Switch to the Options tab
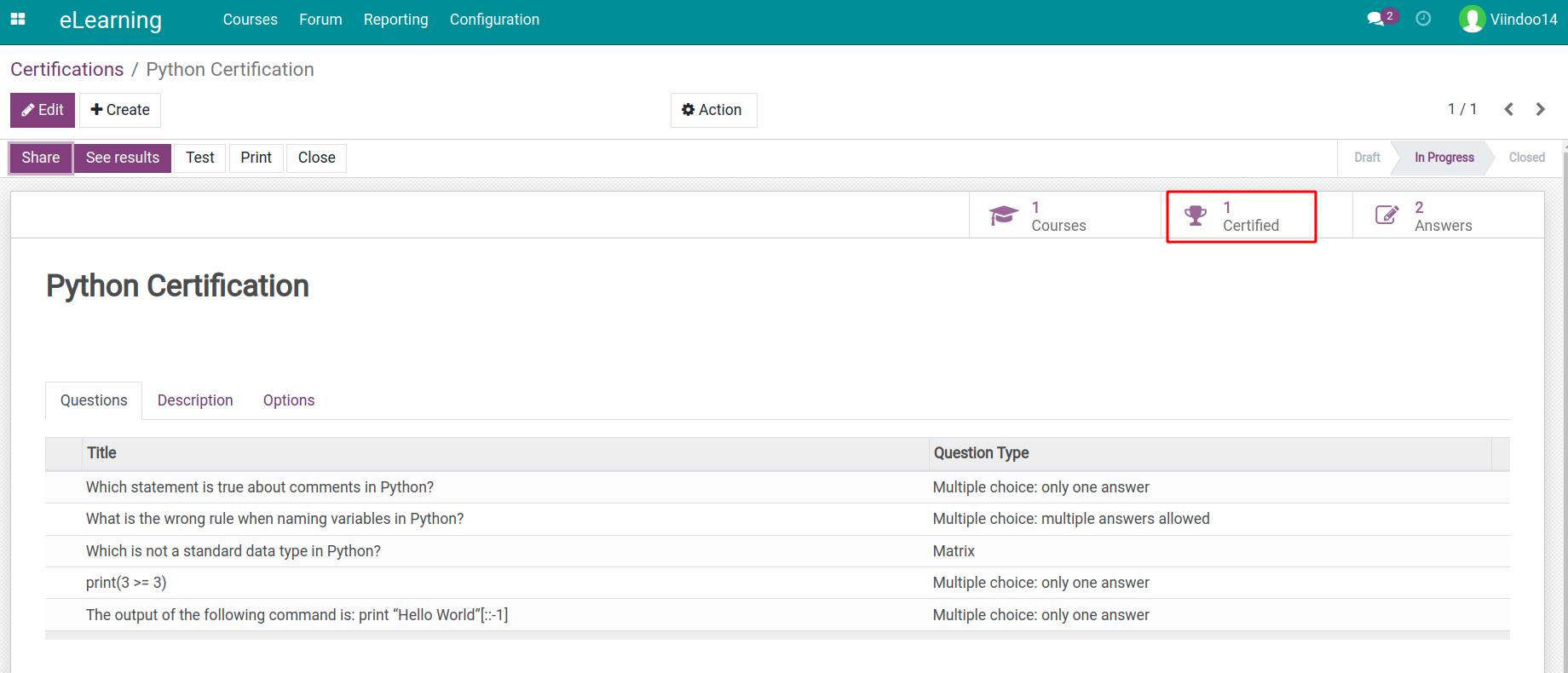Image resolution: width=1568 pixels, height=673 pixels. (289, 400)
